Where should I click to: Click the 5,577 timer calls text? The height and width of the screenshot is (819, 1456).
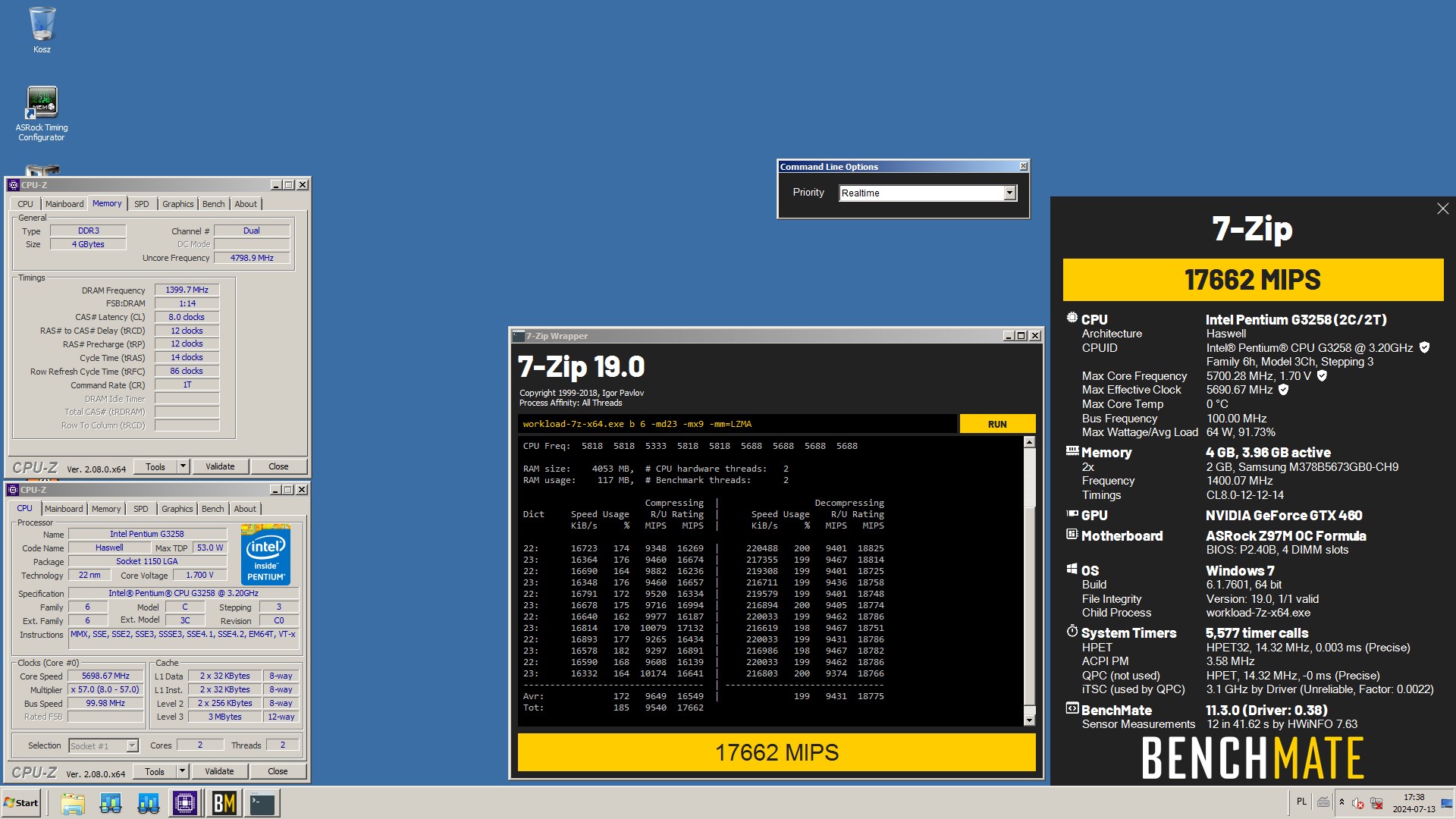[1257, 632]
